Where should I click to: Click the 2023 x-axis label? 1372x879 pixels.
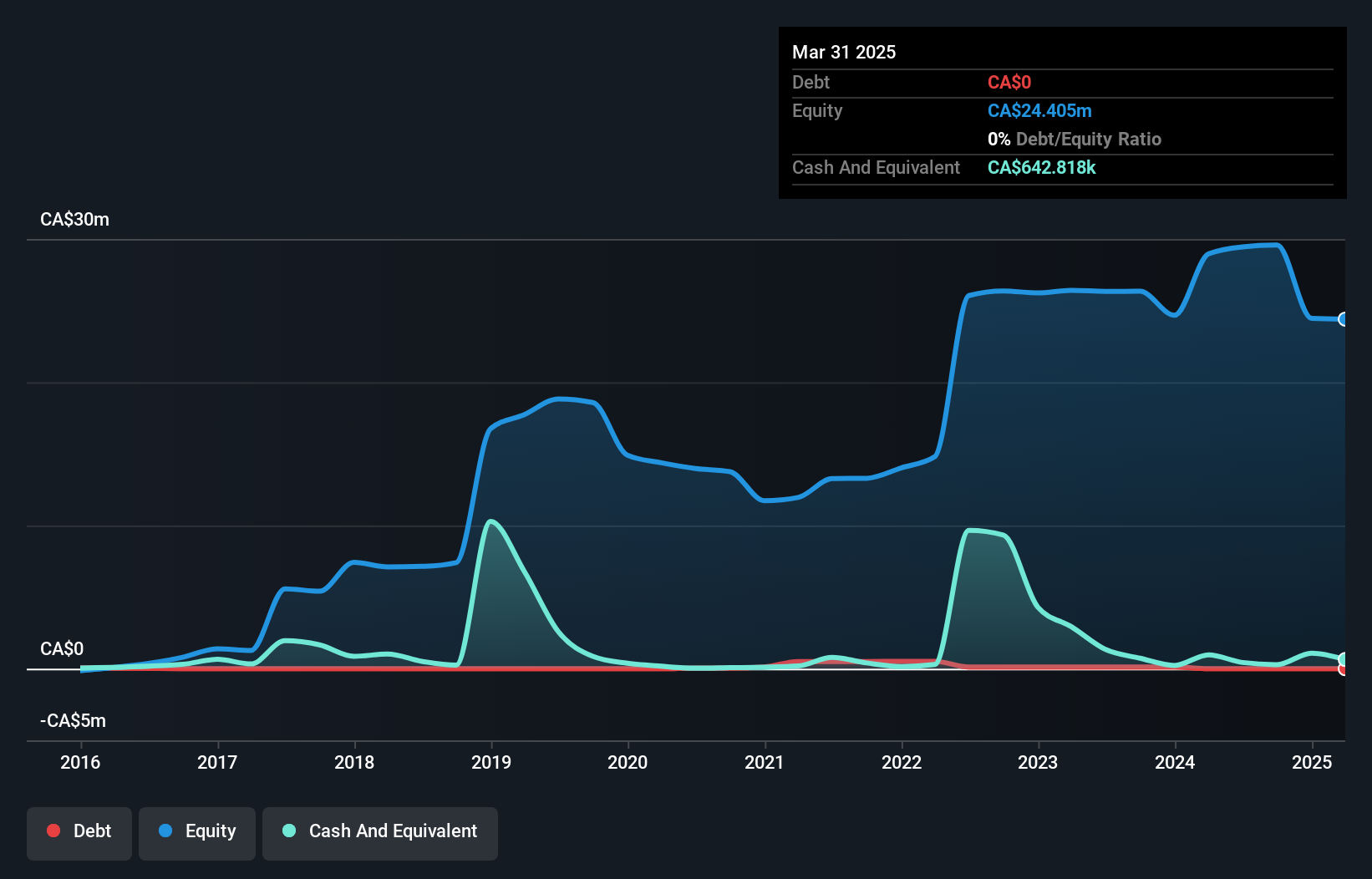[1038, 762]
